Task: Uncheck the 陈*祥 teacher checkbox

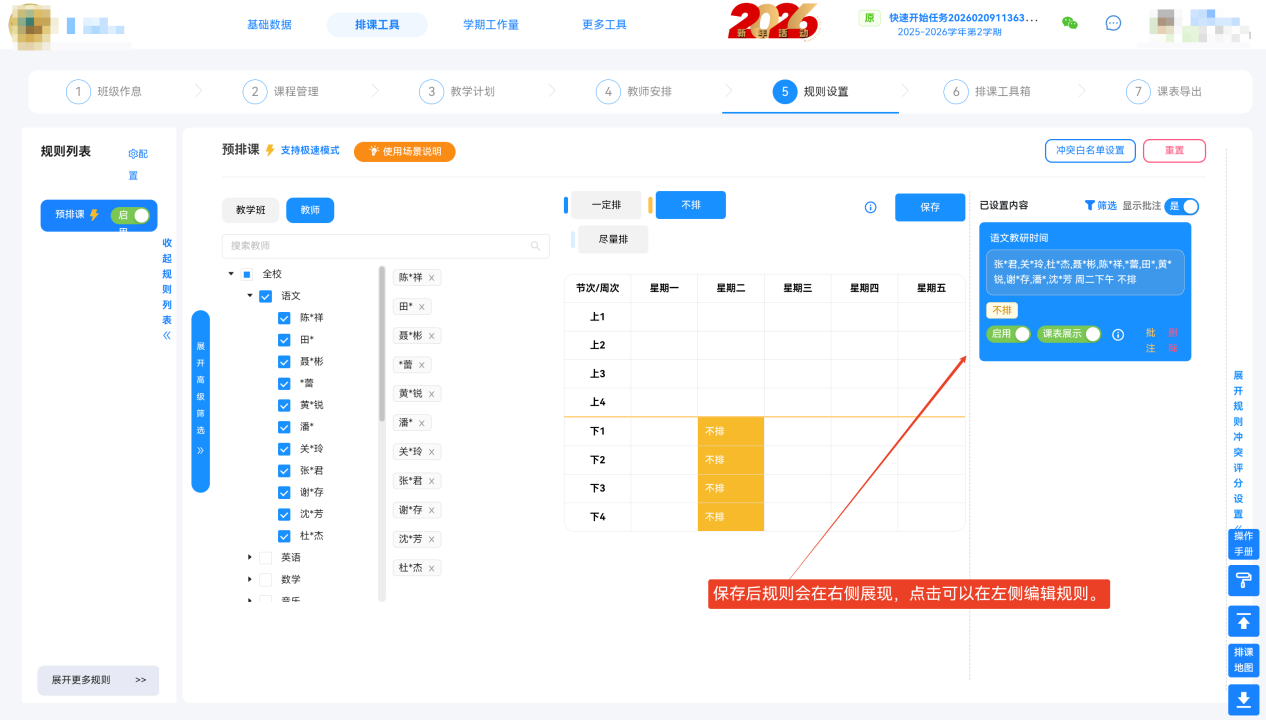Action: (284, 318)
